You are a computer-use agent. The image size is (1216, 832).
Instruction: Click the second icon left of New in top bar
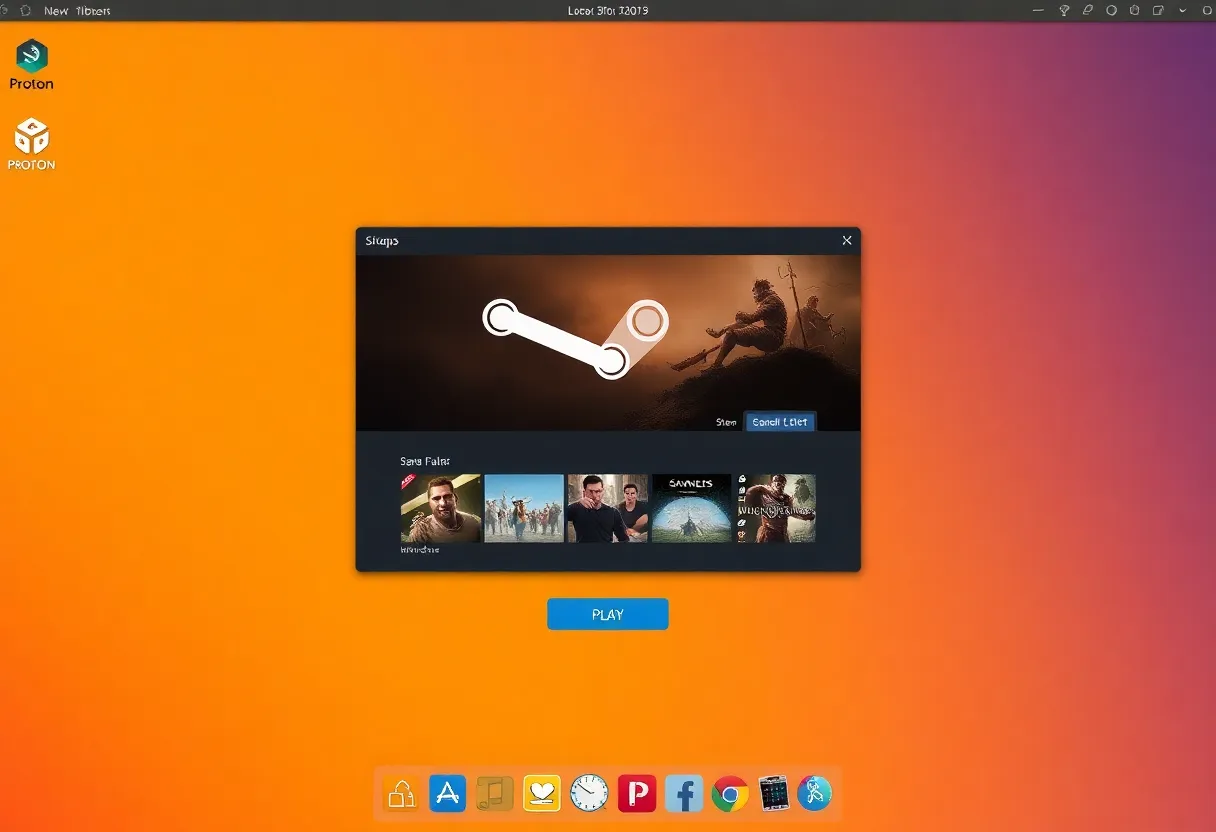[26, 11]
